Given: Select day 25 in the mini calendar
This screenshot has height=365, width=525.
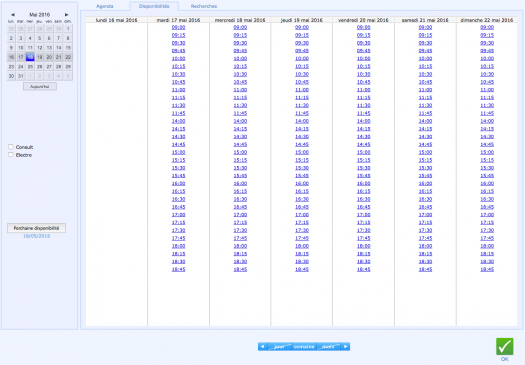Looking at the screenshot, I should 30,67.
